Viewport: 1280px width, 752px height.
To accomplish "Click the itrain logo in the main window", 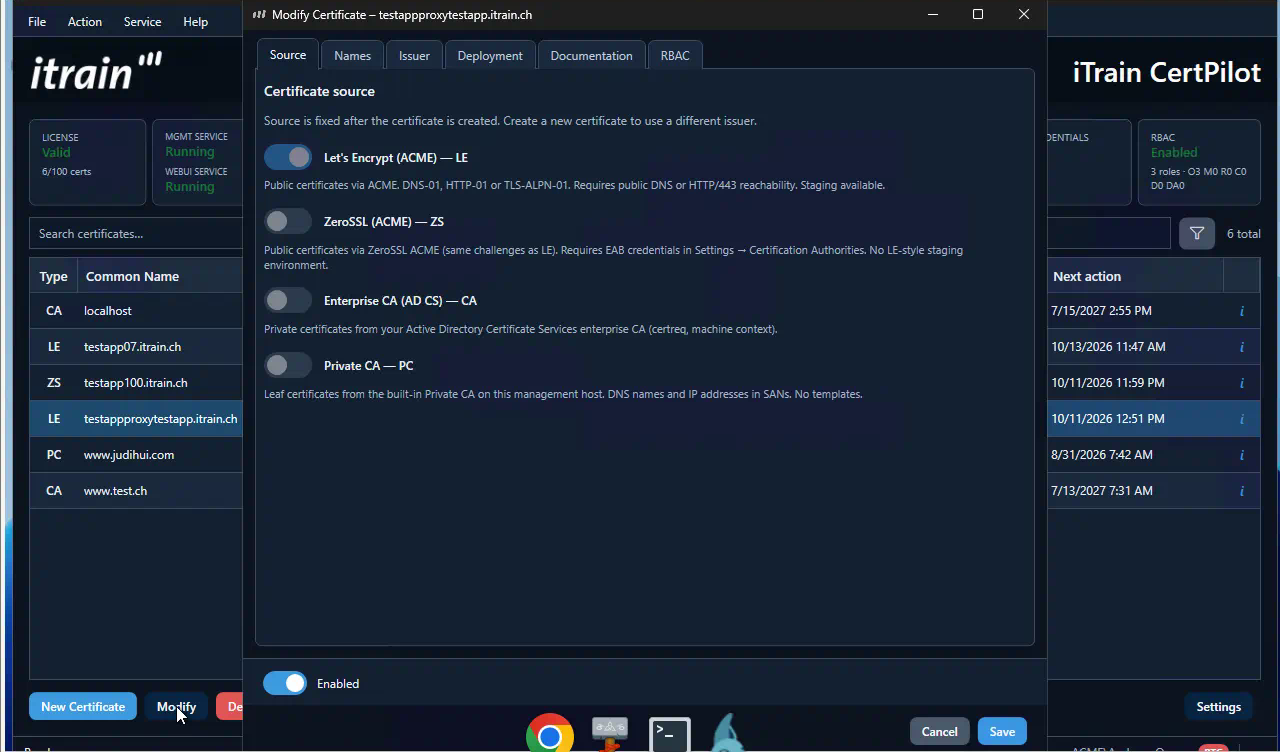I will pos(96,72).
